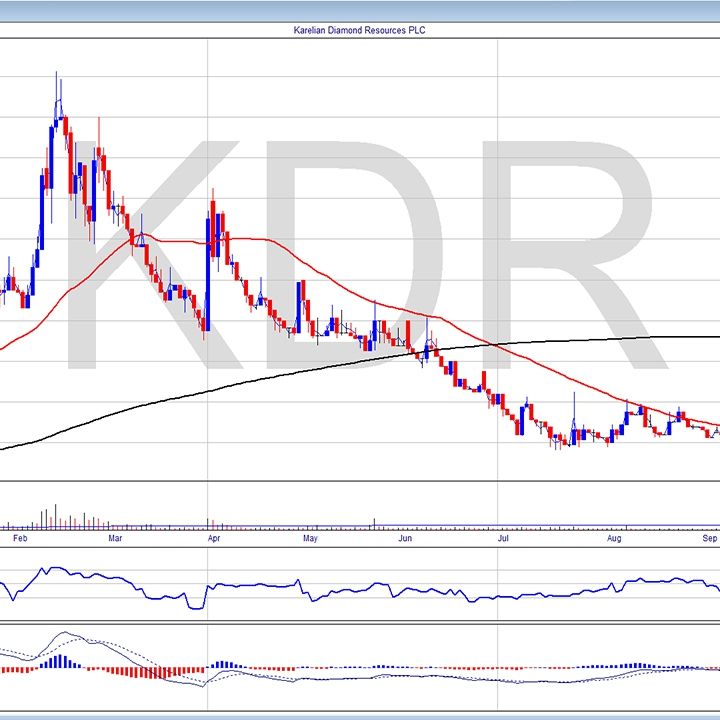Select the Mar marker on date axis
The width and height of the screenshot is (720, 720).
click(x=115, y=538)
